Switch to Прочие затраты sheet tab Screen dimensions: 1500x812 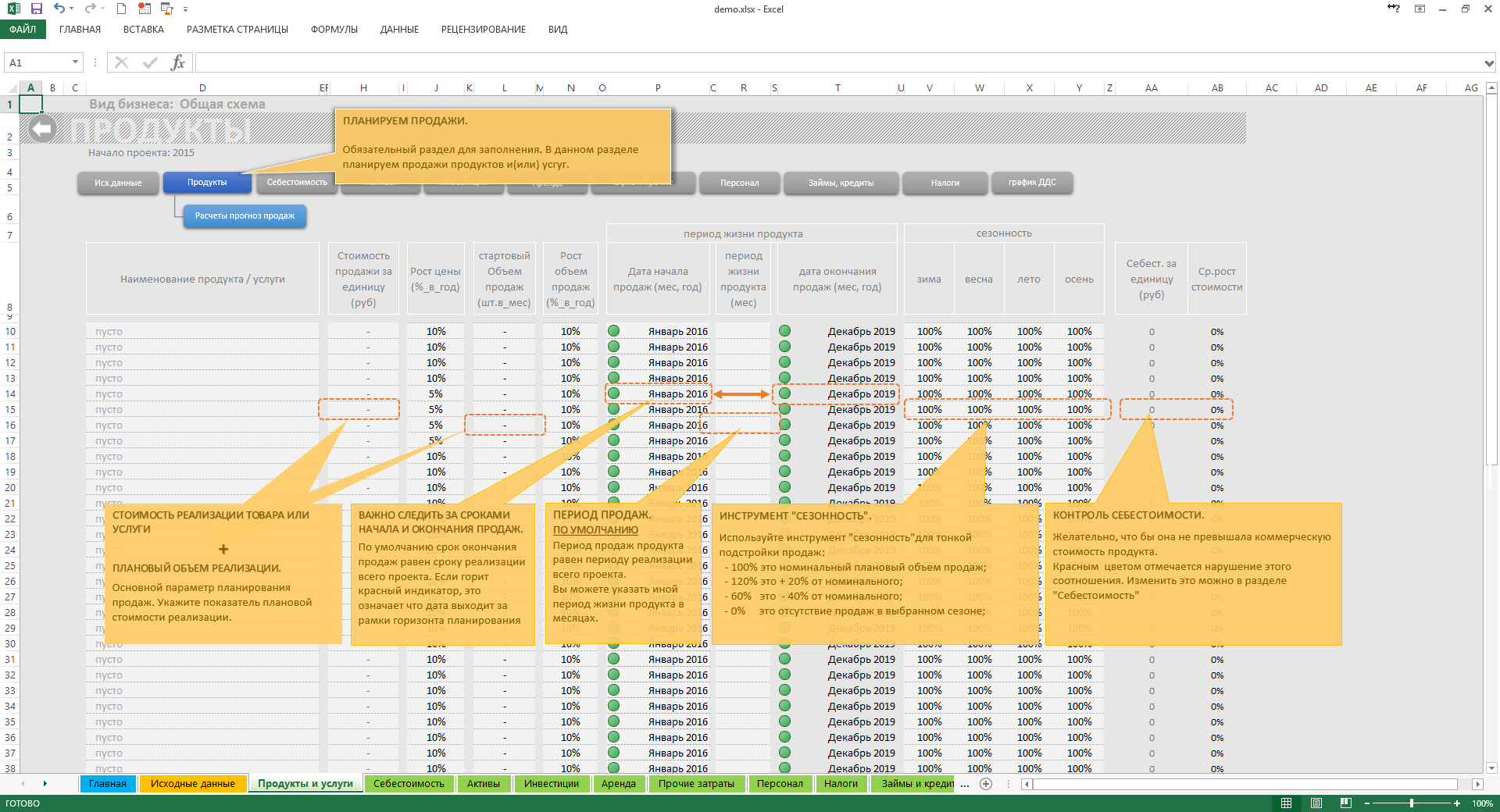(x=696, y=784)
